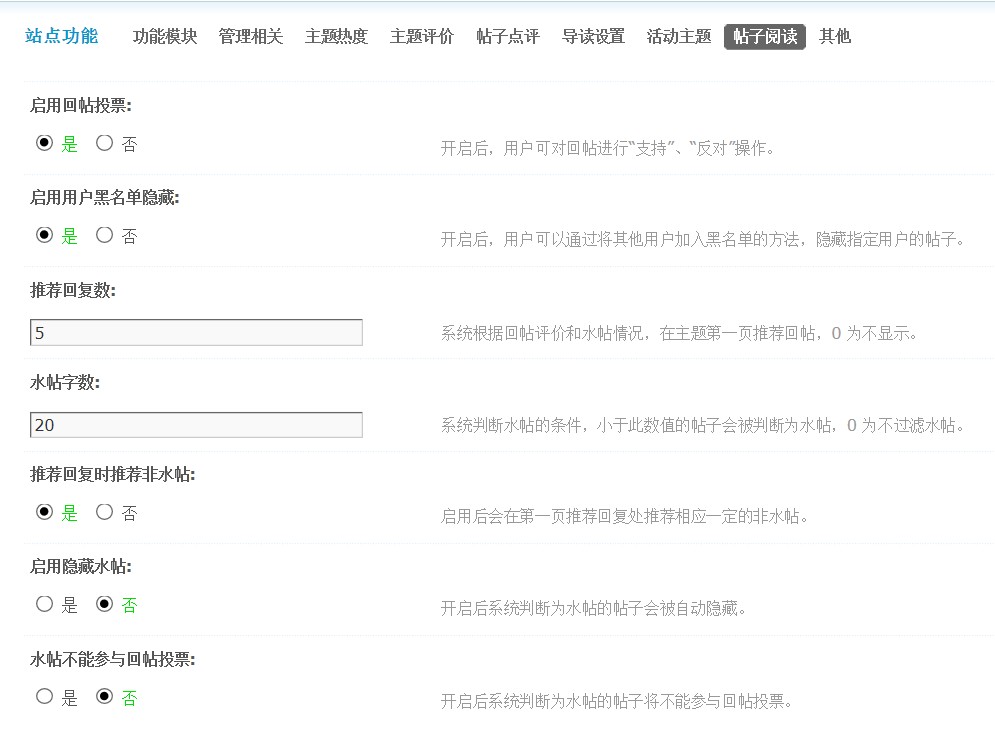This screenshot has height=731, width=995.
Task: Switch to the 主题热度 tab
Action: click(336, 36)
